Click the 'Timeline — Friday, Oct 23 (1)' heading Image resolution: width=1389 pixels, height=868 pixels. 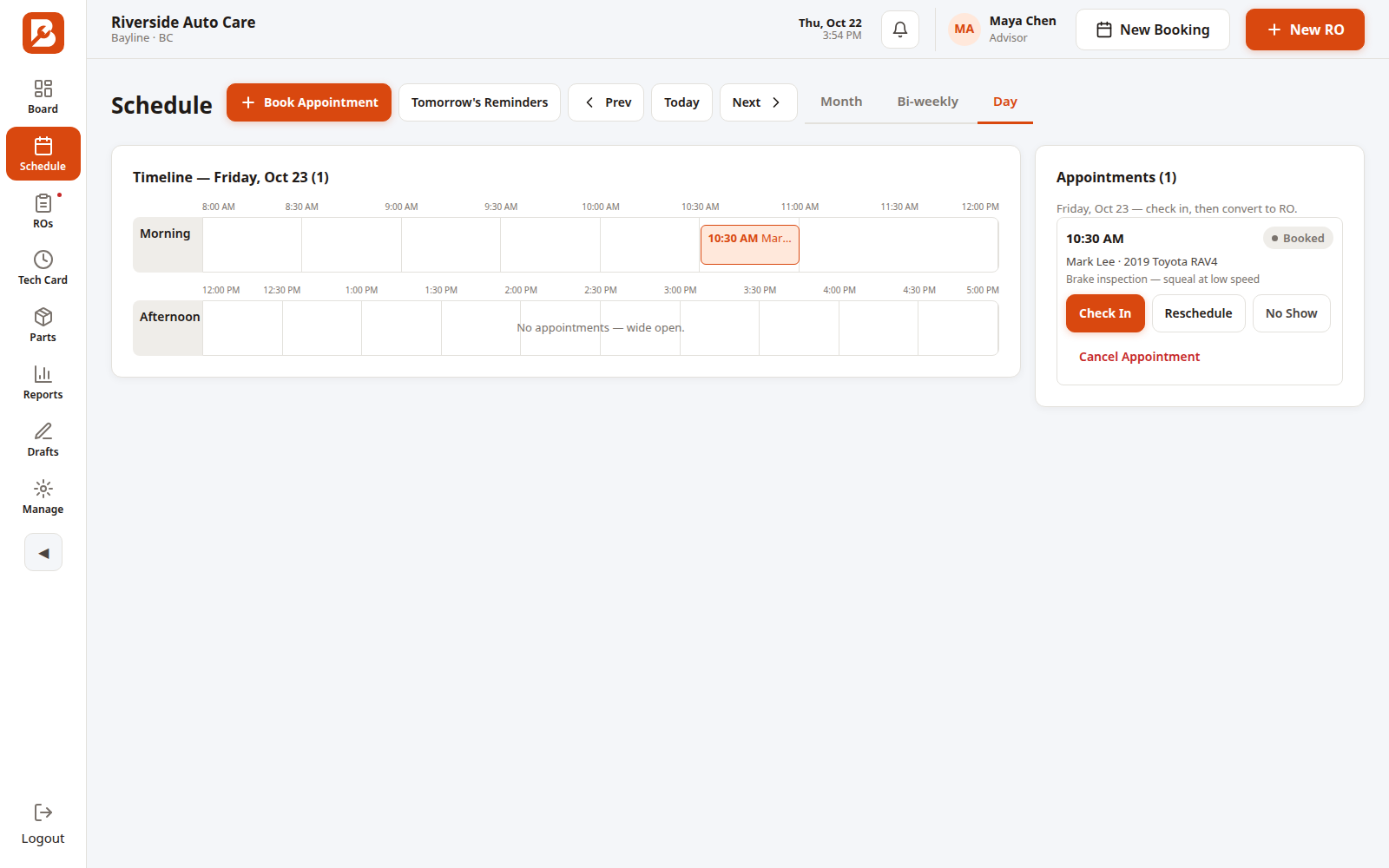231,177
